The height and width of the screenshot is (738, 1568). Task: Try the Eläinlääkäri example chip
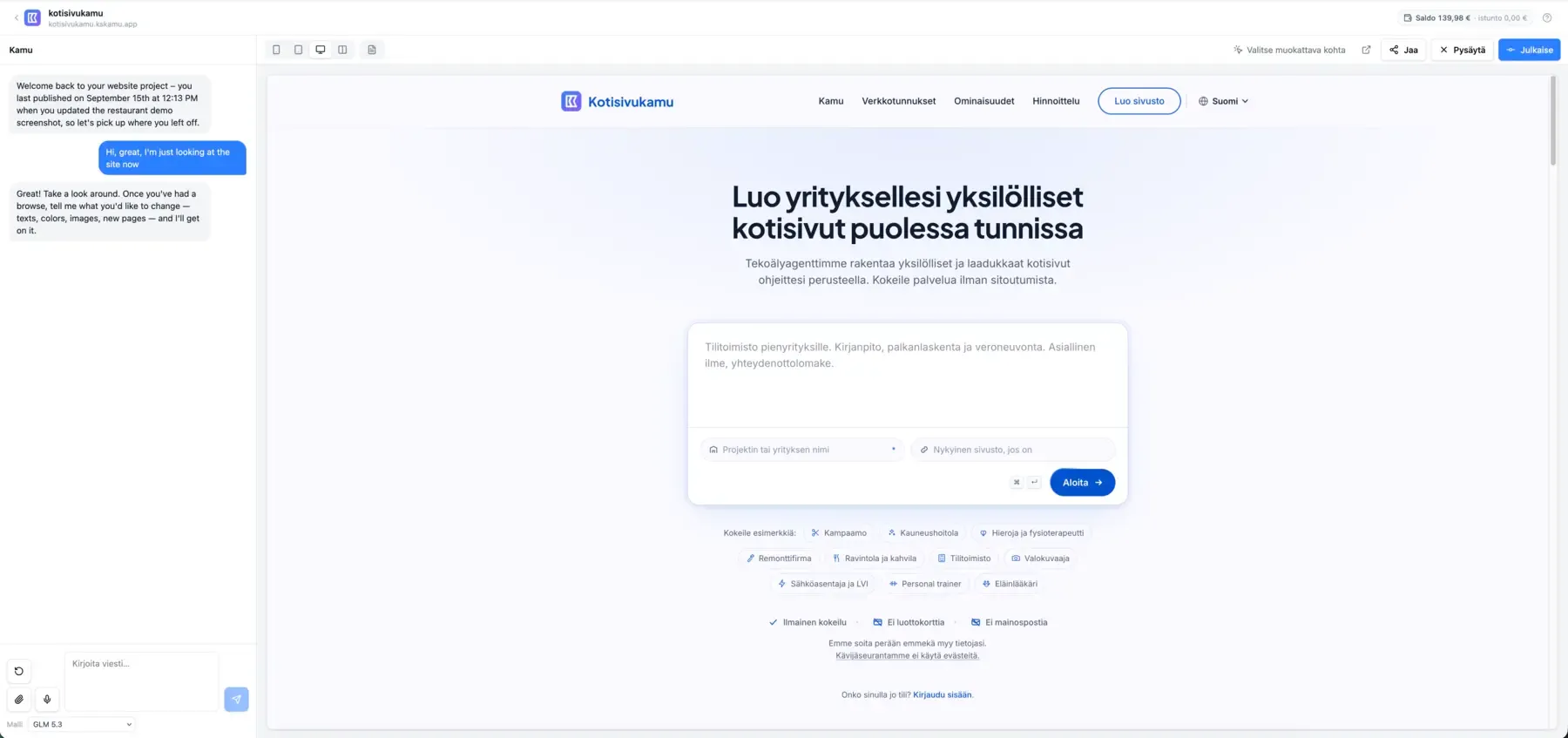(x=1010, y=584)
